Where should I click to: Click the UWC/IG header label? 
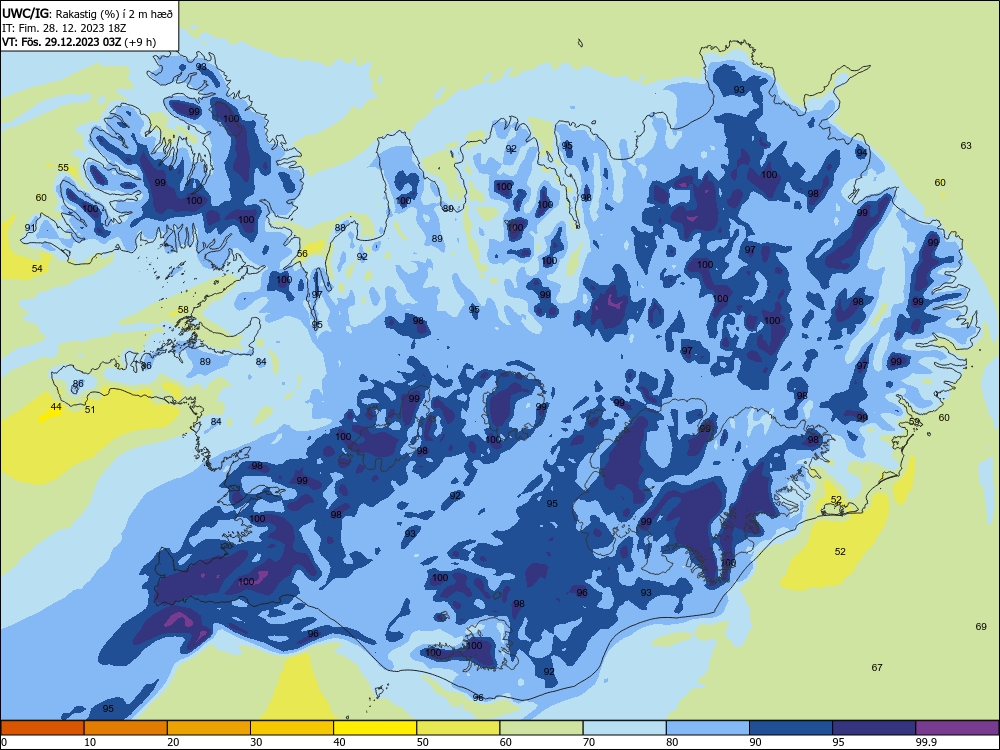[x=24, y=13]
